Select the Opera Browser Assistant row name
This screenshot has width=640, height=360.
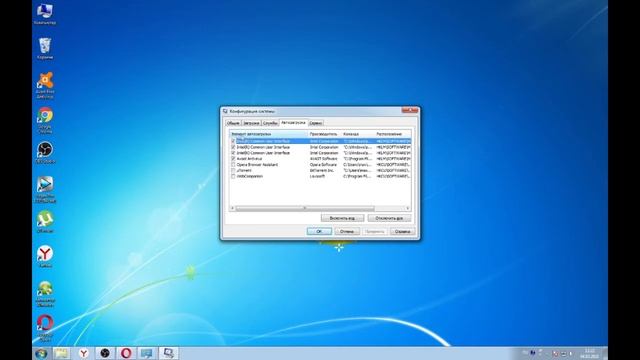tap(257, 164)
